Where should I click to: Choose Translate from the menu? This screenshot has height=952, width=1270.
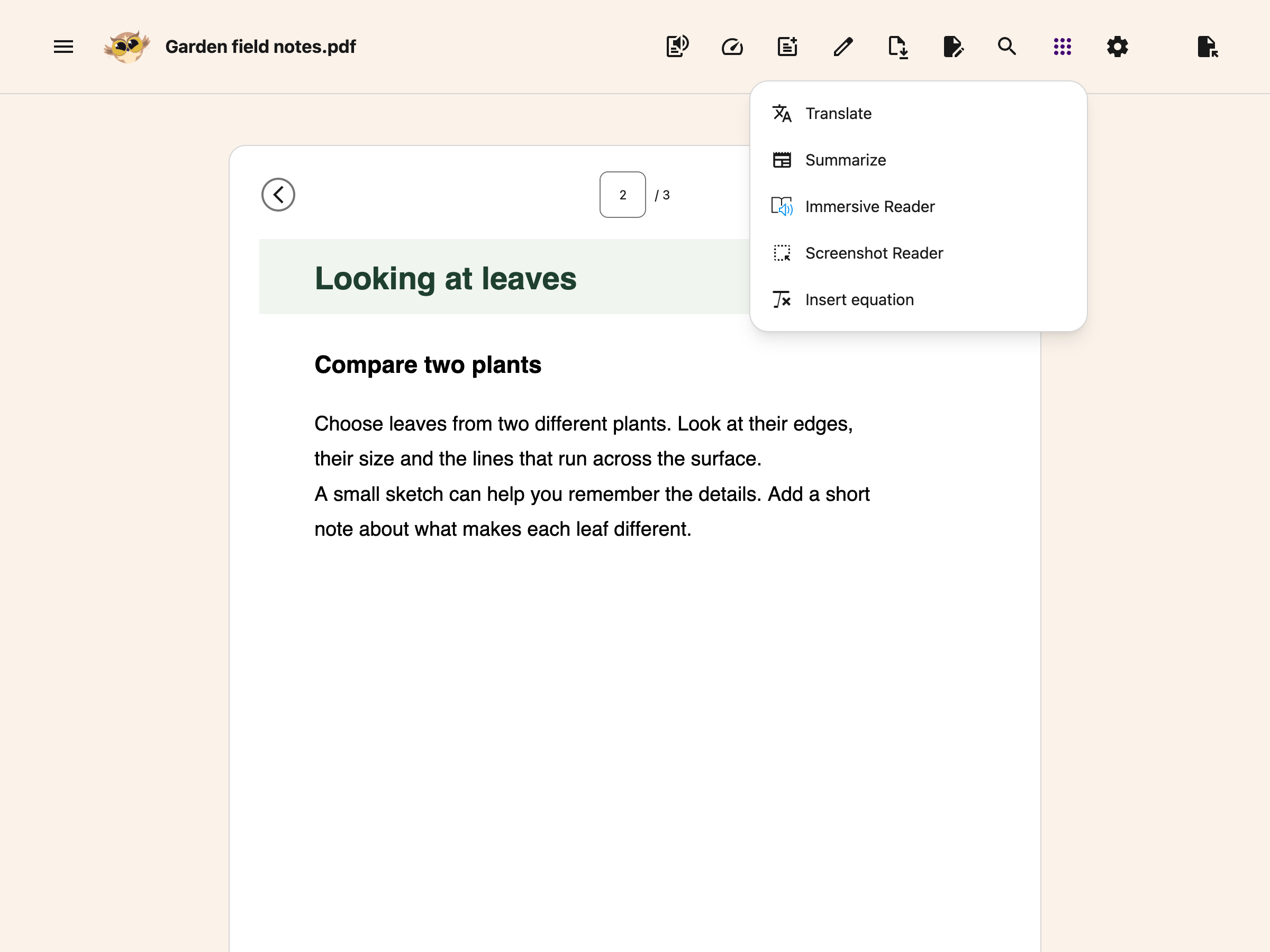pyautogui.click(x=918, y=114)
